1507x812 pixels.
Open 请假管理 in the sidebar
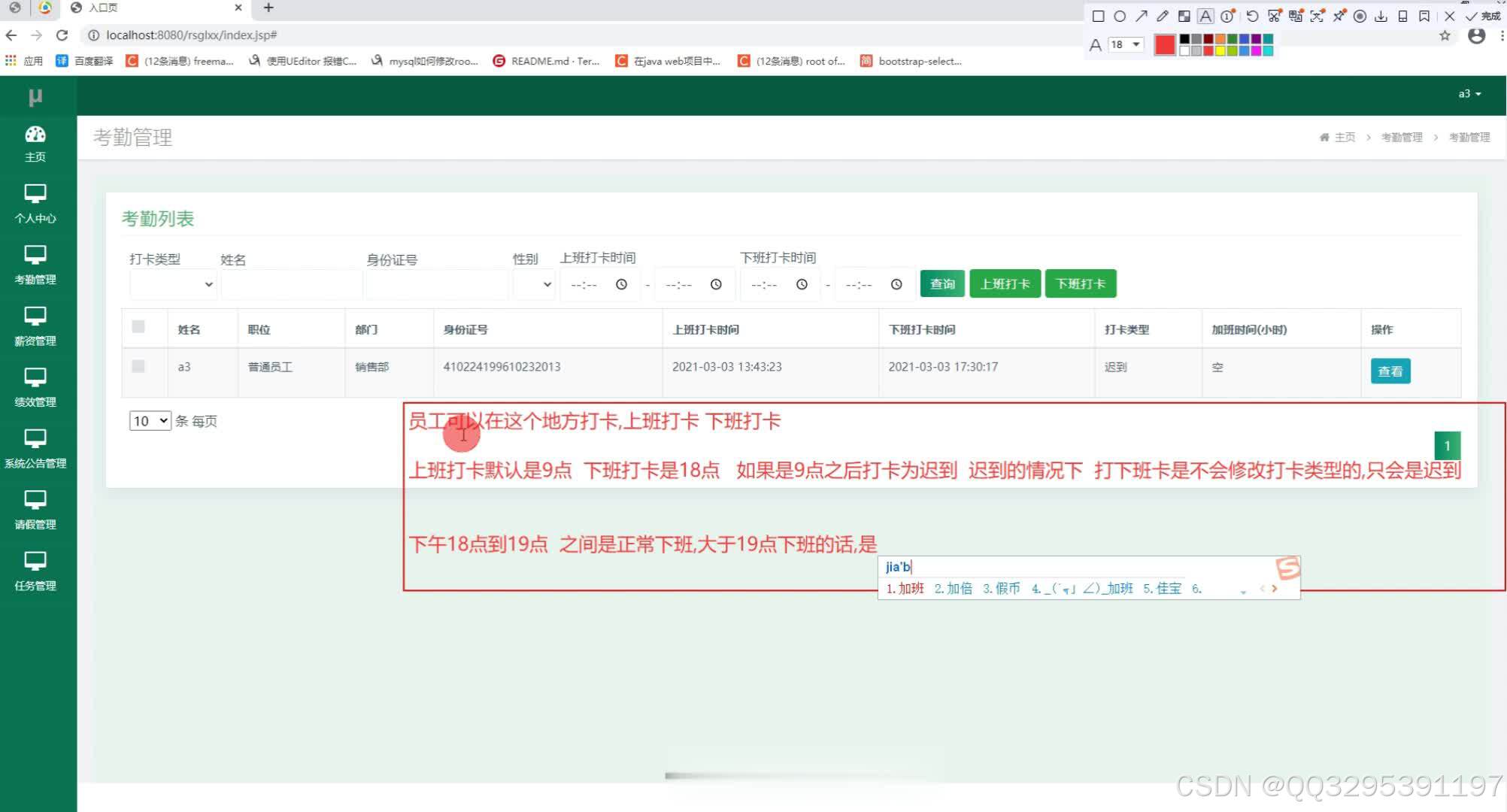pyautogui.click(x=35, y=511)
